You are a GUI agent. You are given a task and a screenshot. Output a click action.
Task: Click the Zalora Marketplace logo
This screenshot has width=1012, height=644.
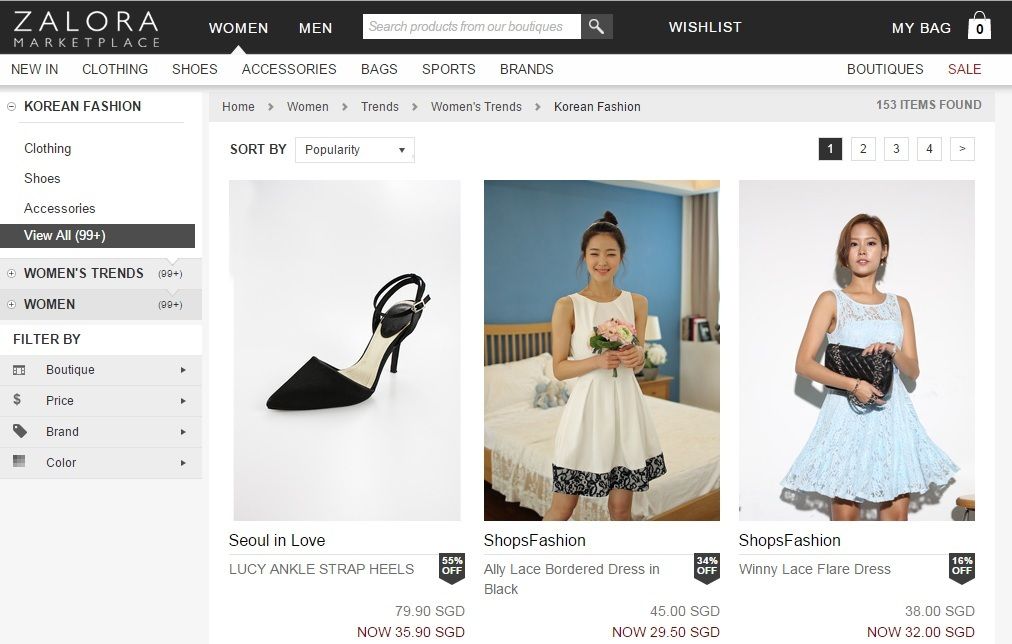point(86,29)
